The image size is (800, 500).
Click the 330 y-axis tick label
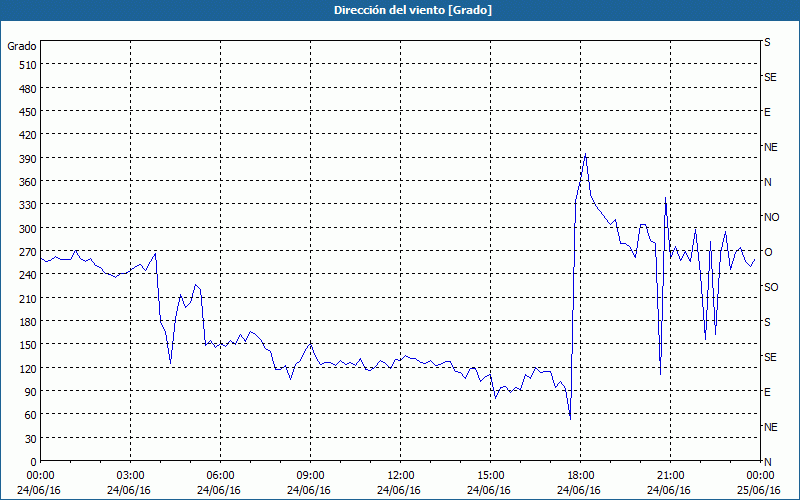(x=29, y=205)
